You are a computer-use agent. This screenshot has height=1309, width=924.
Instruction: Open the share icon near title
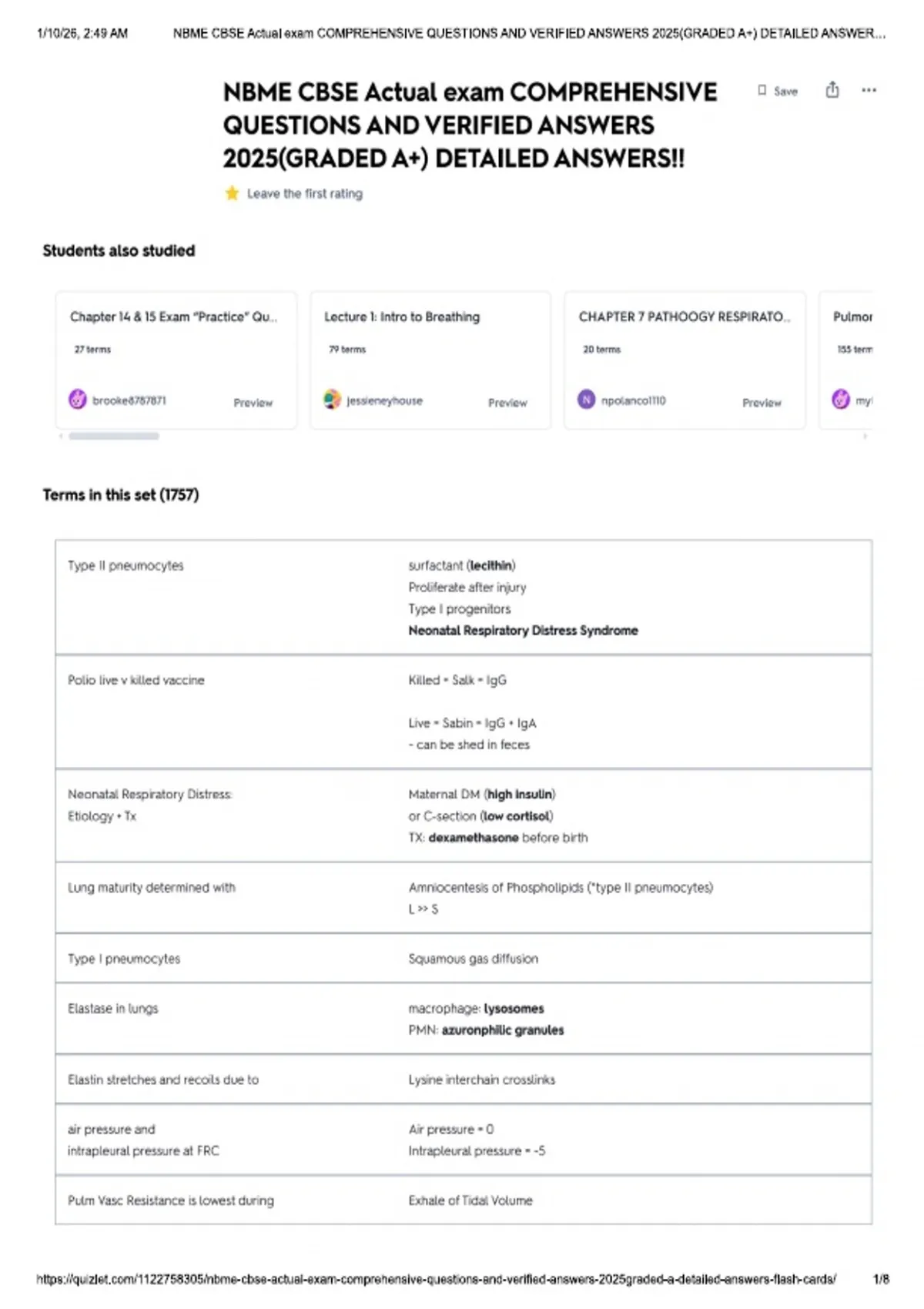pos(832,90)
